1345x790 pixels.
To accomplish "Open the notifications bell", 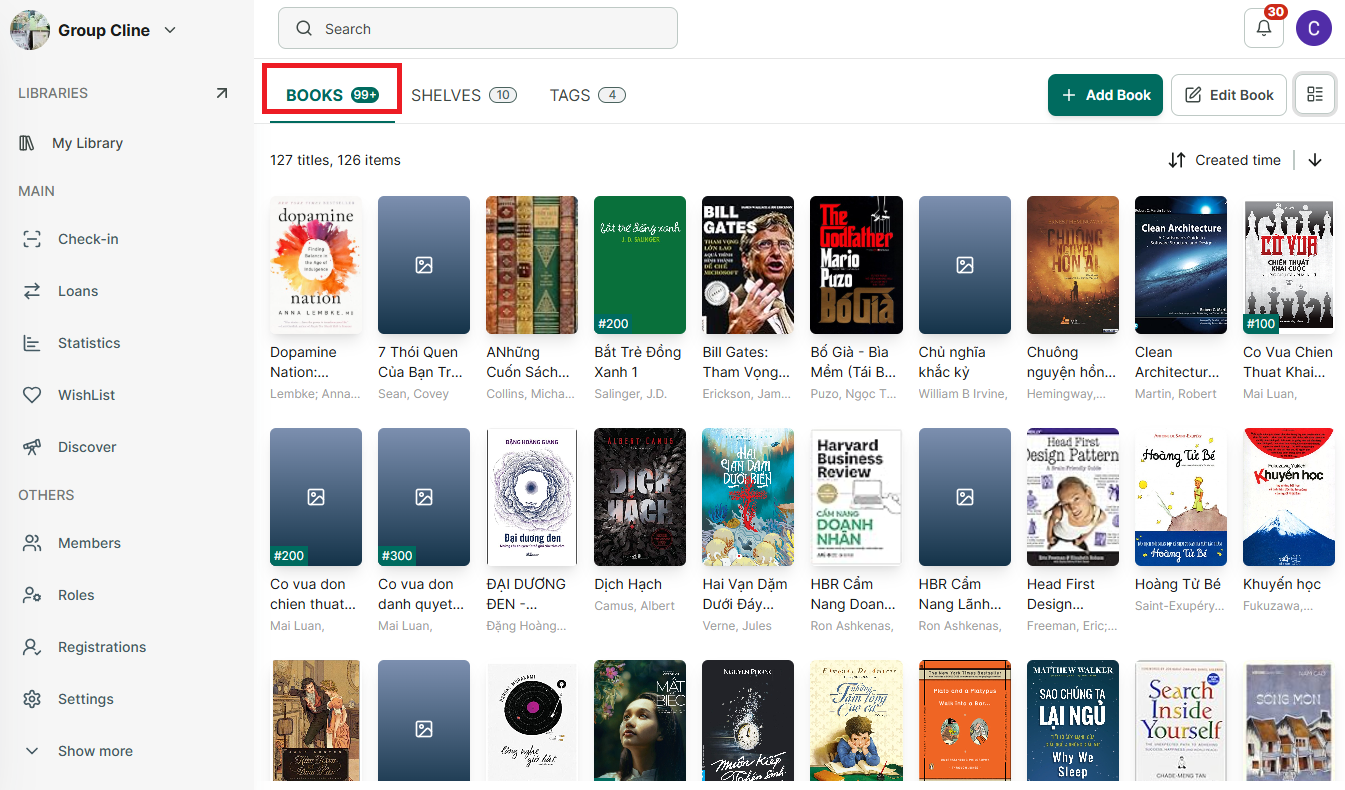I will 1263,28.
